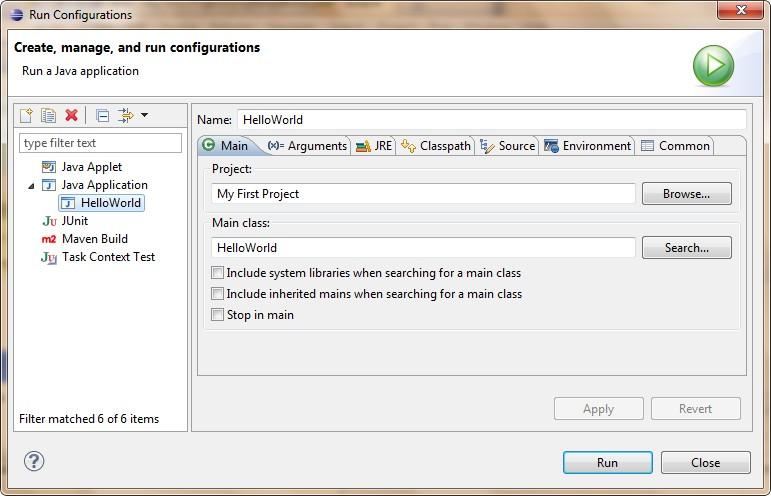Screen dimensions: 771x496
Task: Click the Project text field
Action: pos(423,194)
